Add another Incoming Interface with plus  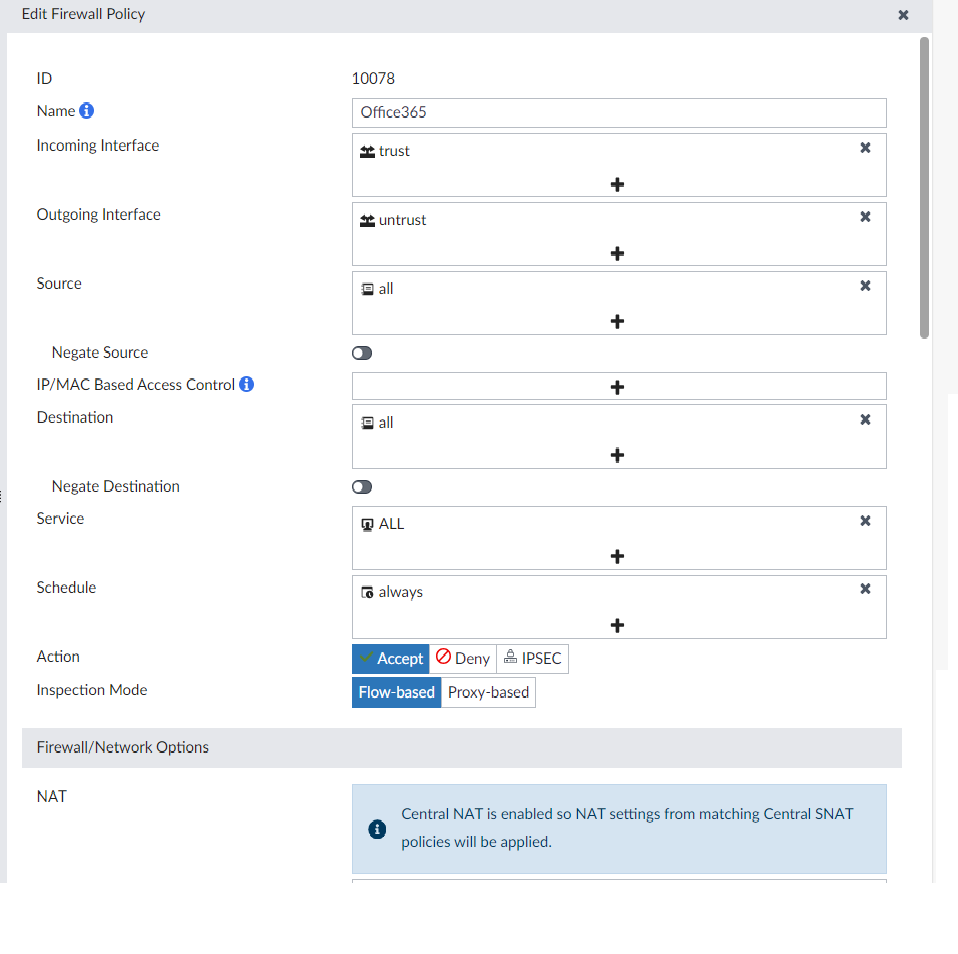pos(618,185)
